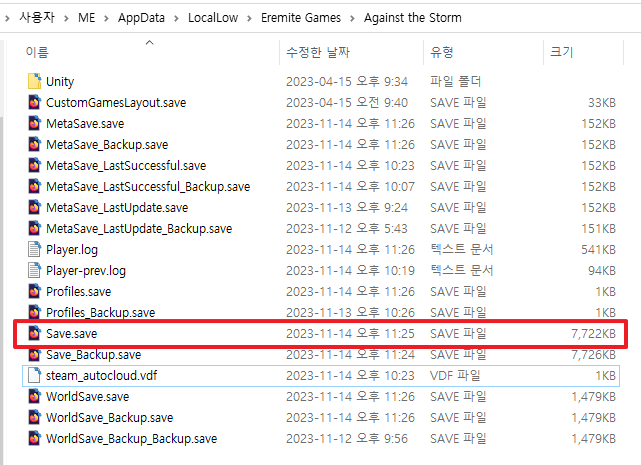Click the 541KB size of Player.log

598,249
